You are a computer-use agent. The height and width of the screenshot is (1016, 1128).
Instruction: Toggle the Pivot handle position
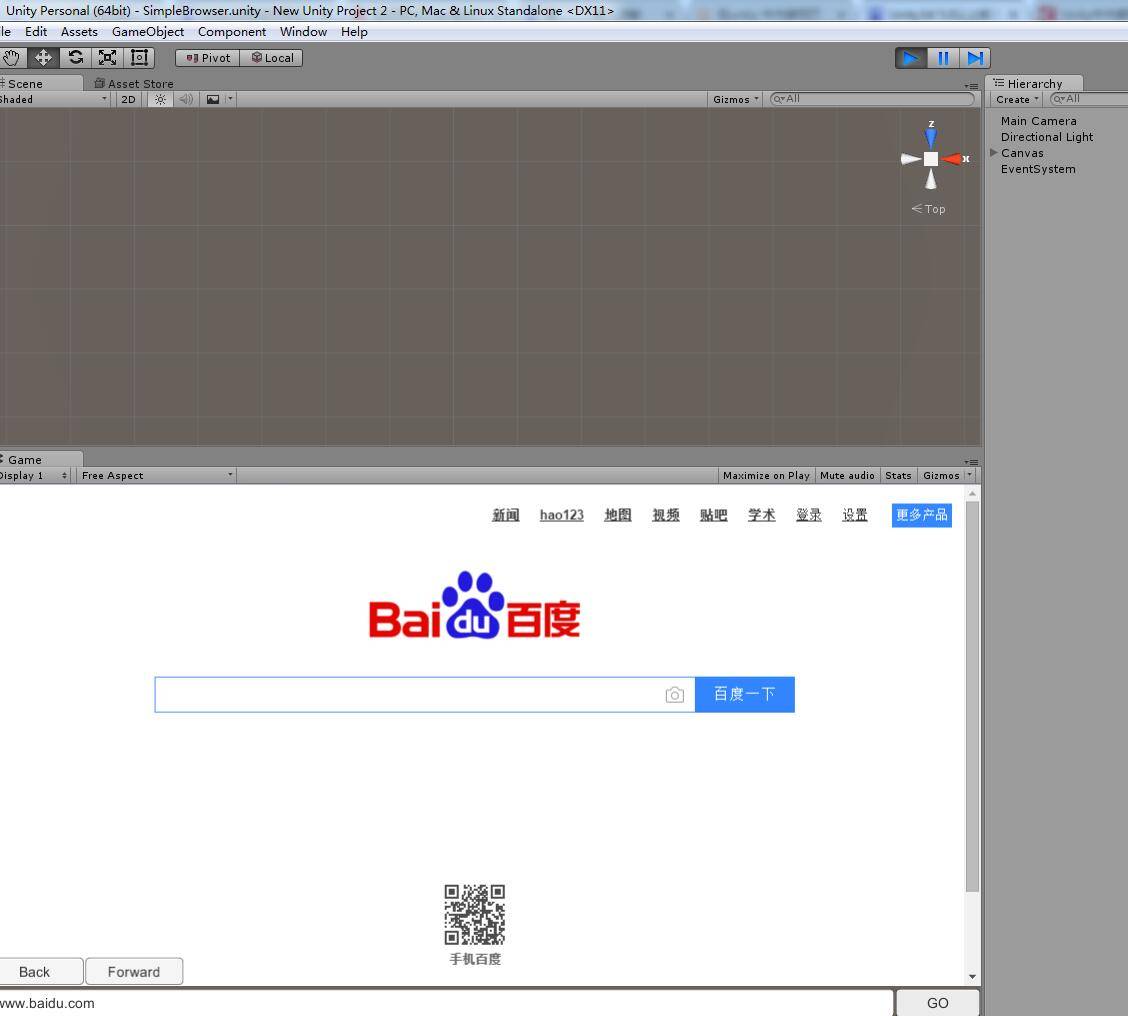pos(208,58)
